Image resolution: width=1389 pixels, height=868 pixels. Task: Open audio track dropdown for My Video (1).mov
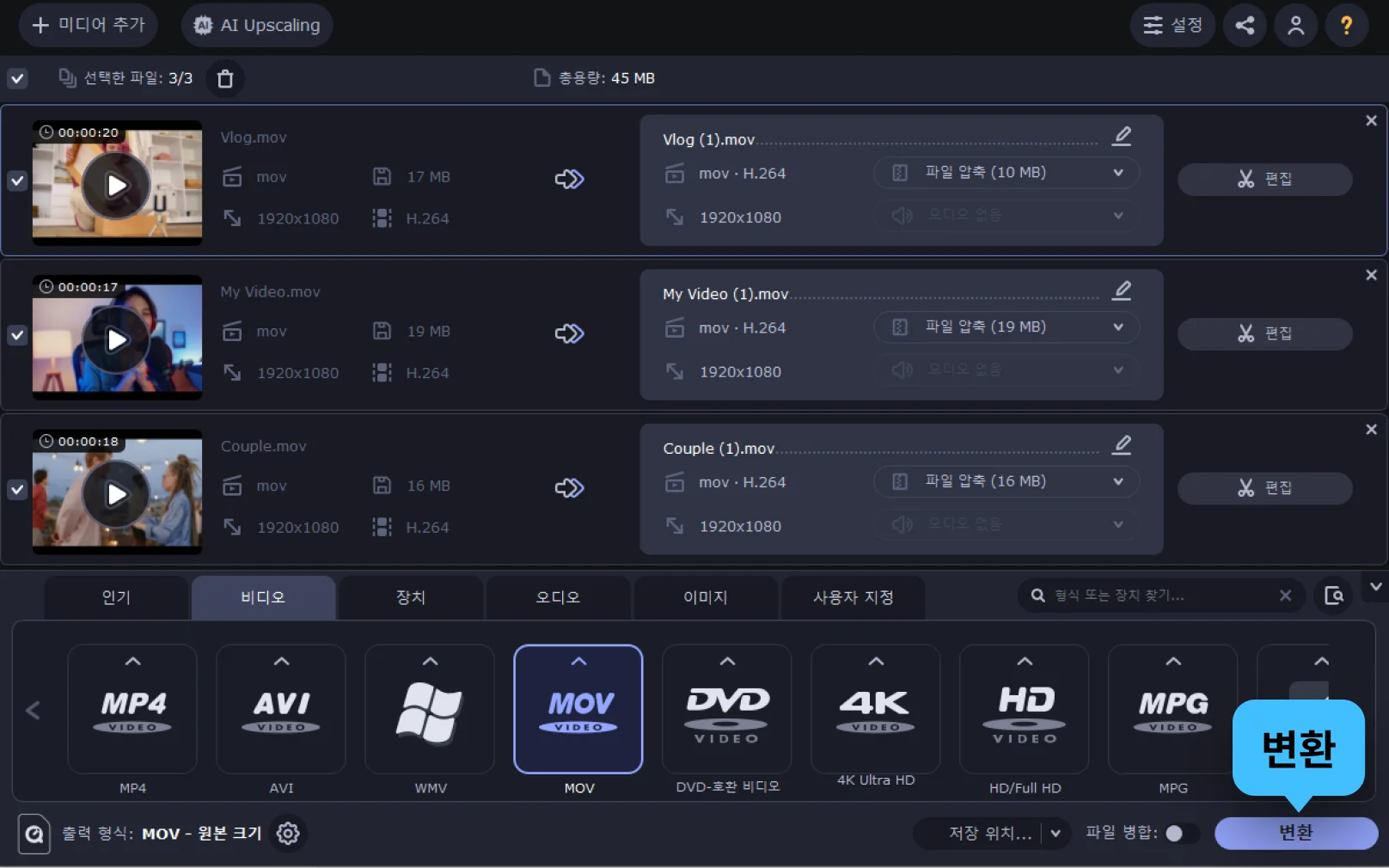[1007, 370]
